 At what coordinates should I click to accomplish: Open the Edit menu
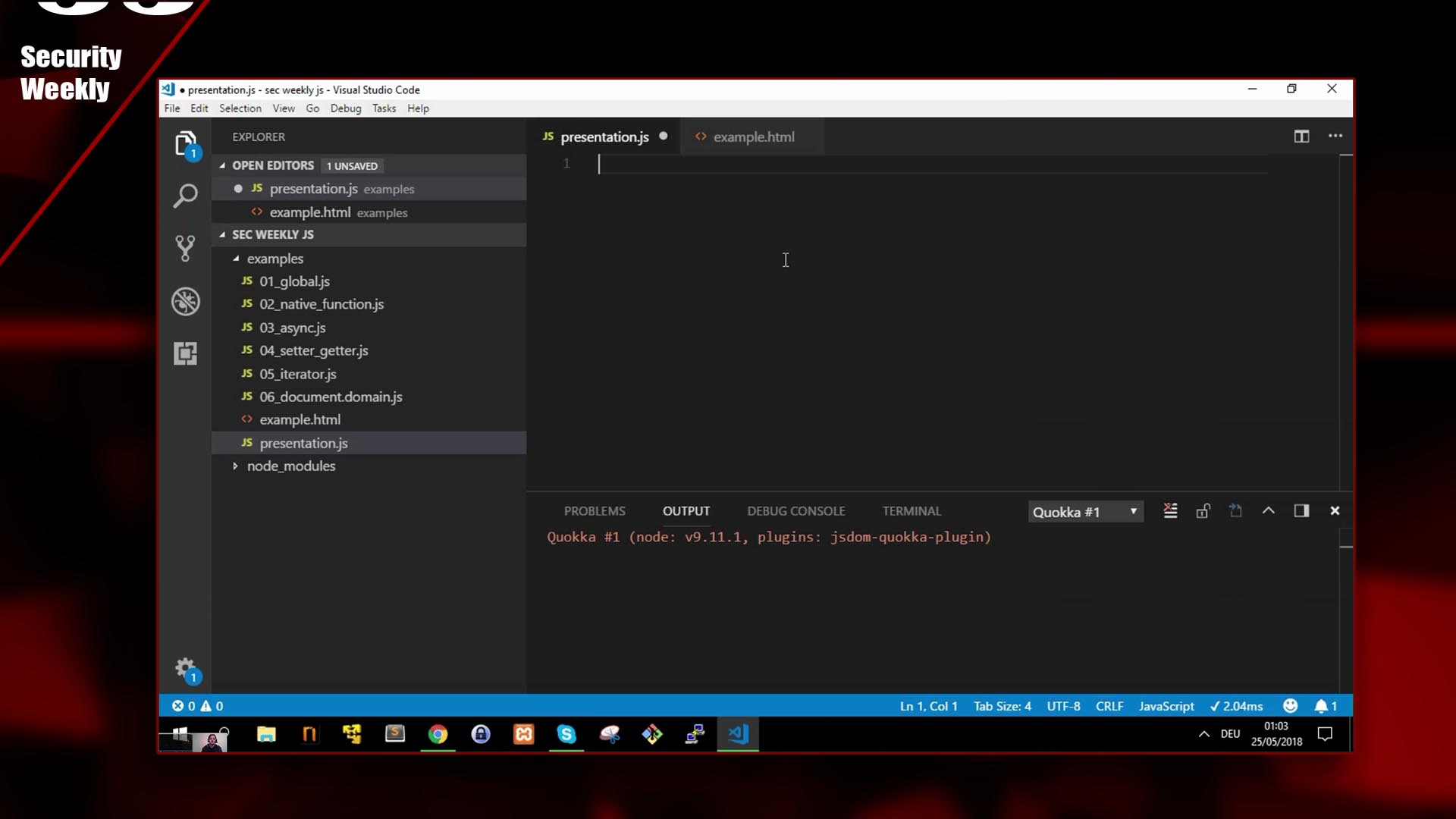click(x=199, y=108)
